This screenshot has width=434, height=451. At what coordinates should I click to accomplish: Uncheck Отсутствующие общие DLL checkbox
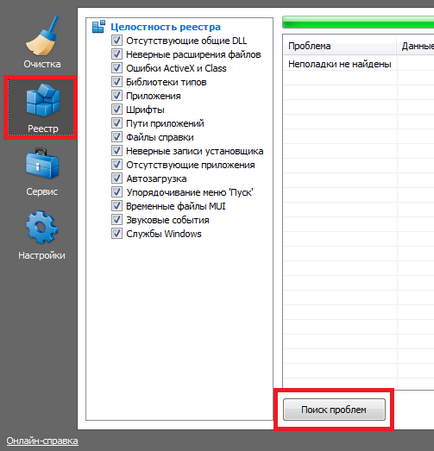coord(117,40)
